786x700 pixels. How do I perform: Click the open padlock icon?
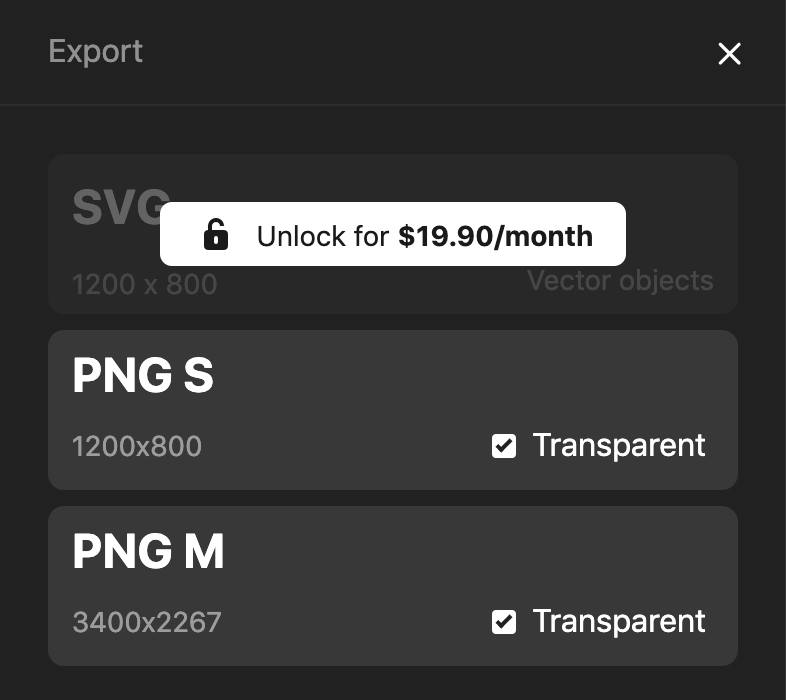point(216,234)
